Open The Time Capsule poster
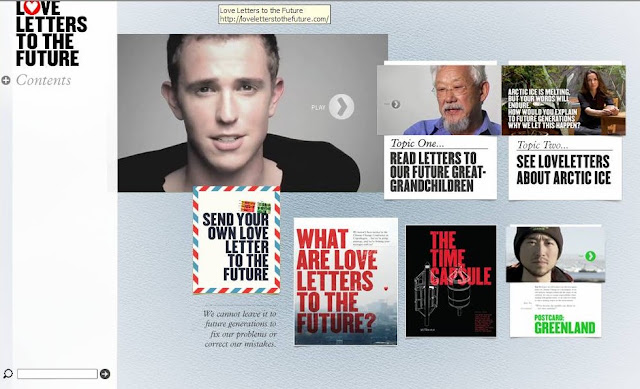The height and width of the screenshot is (389, 640). point(451,281)
